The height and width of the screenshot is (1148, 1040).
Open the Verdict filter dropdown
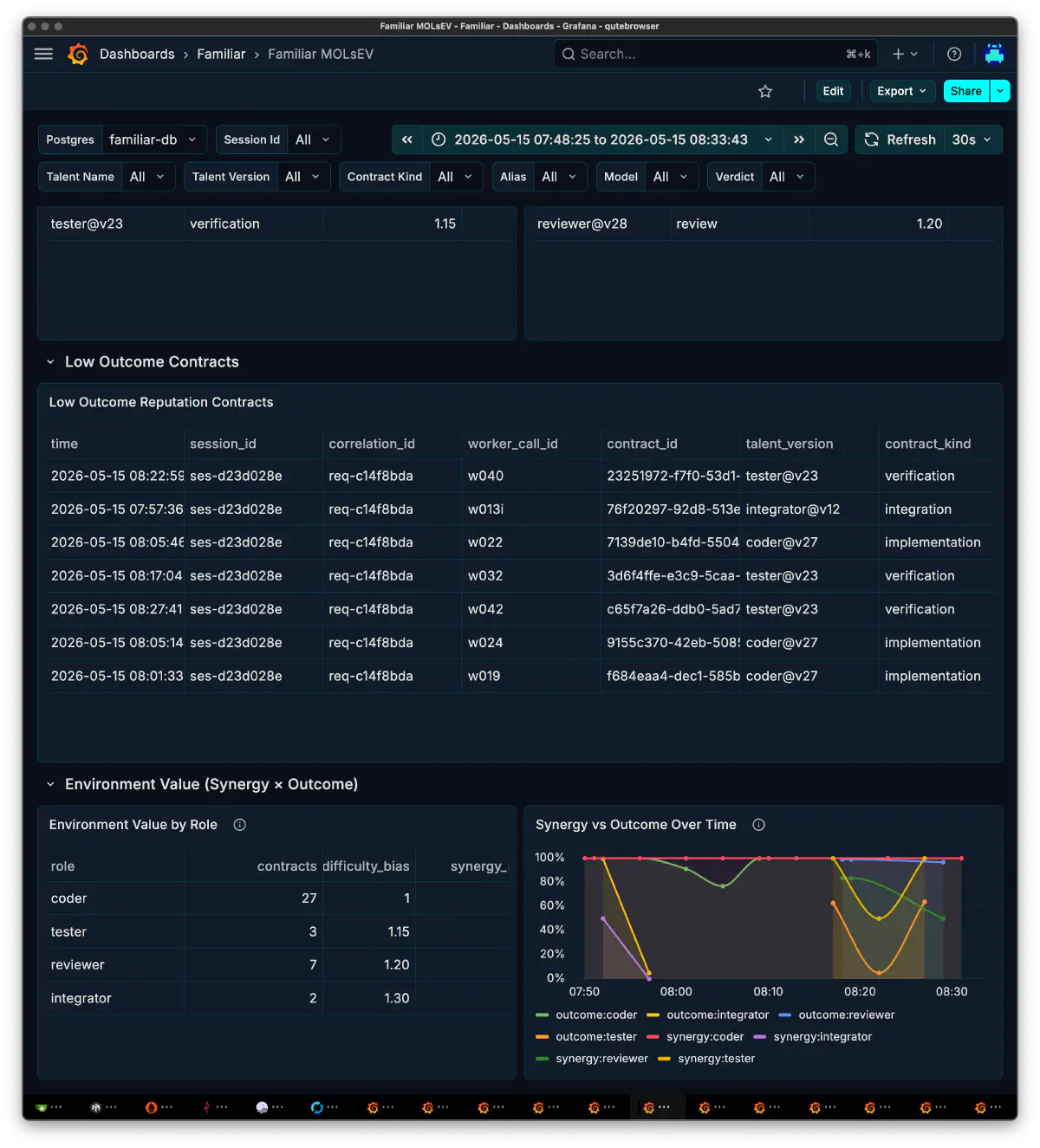pos(788,177)
